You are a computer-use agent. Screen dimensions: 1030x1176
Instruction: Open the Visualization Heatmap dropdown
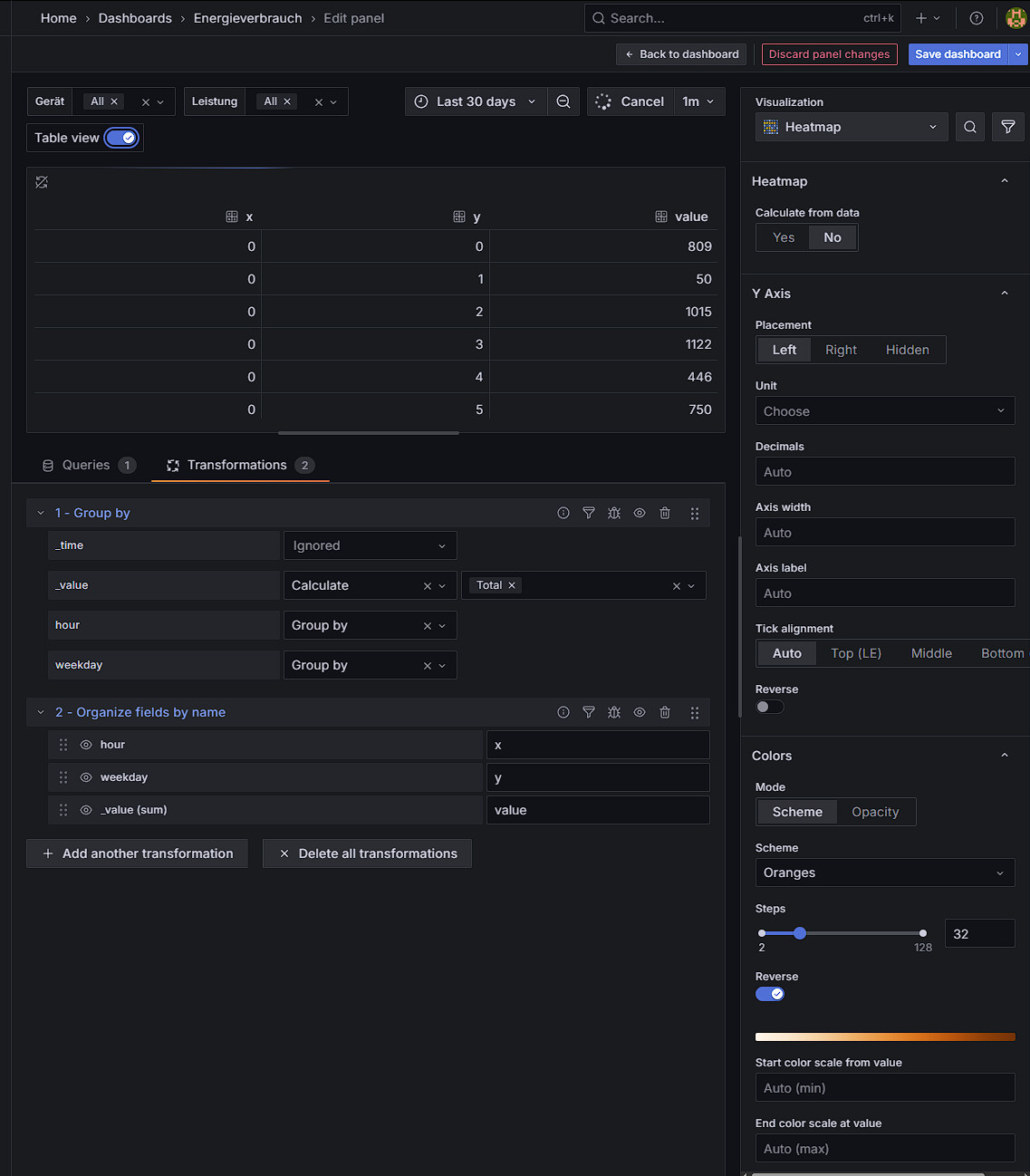[x=852, y=127]
